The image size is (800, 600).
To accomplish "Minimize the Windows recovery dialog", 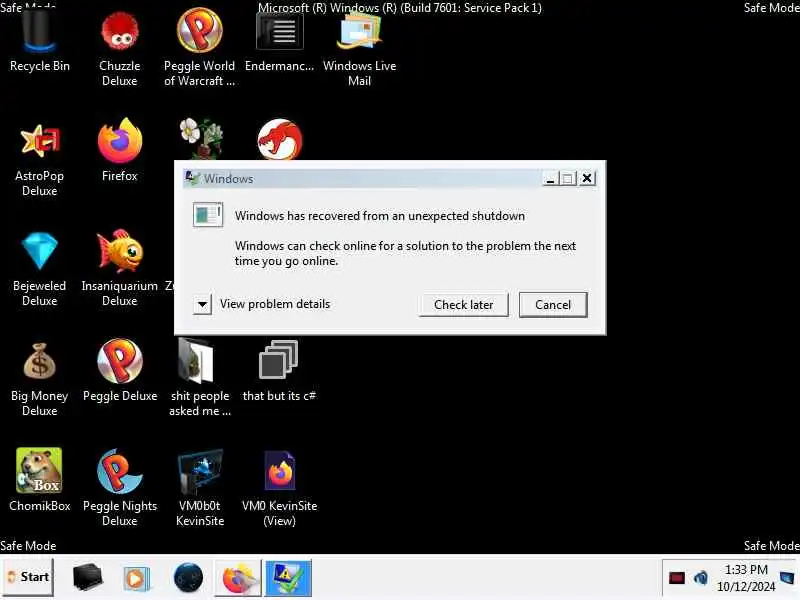I will tap(550, 179).
